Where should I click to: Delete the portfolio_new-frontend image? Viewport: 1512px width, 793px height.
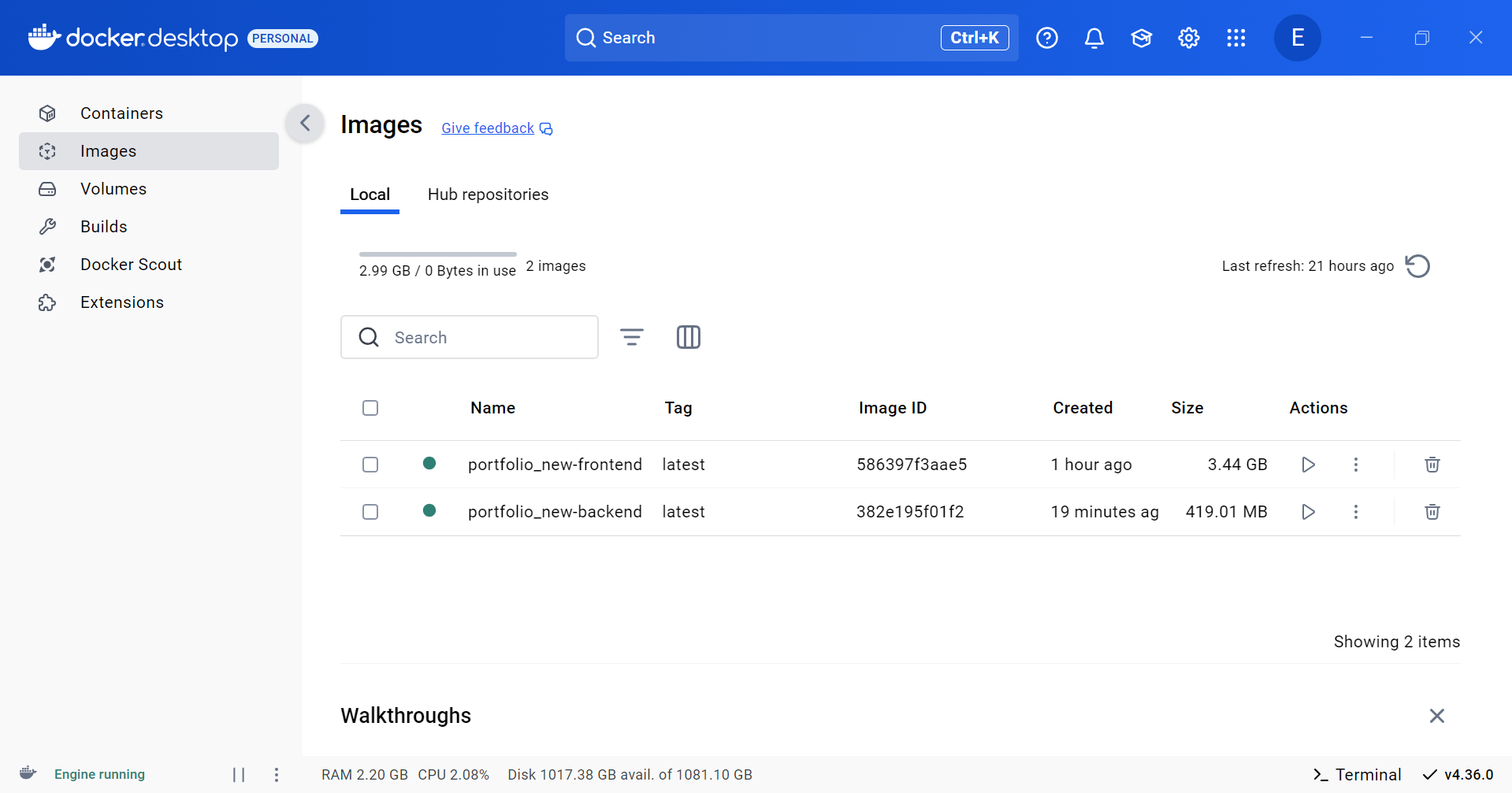tap(1432, 465)
